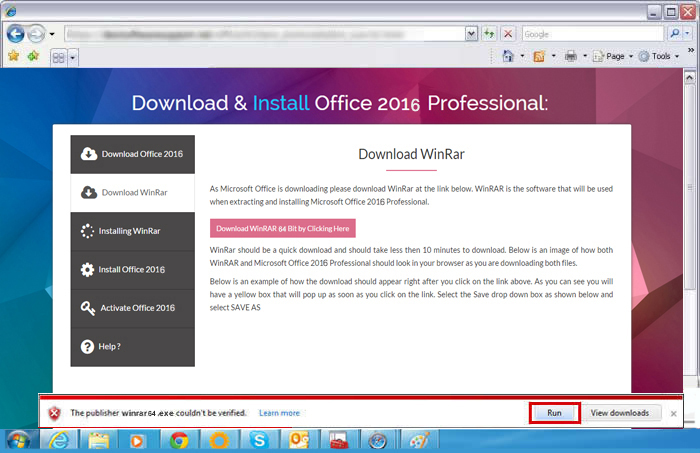Click the Home icon in command bar

(x=509, y=56)
